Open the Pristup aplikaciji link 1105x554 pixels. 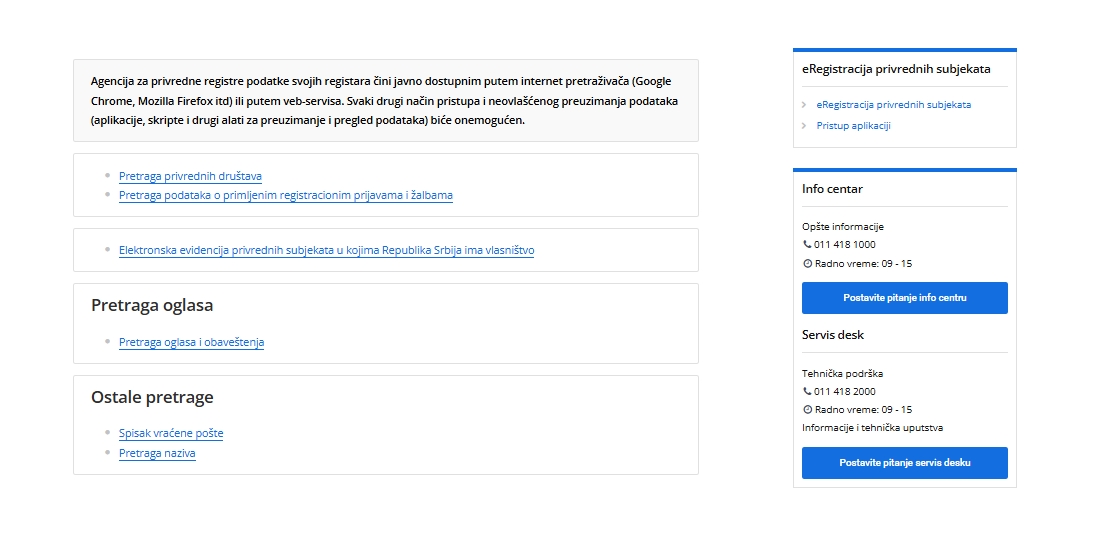[853, 126]
